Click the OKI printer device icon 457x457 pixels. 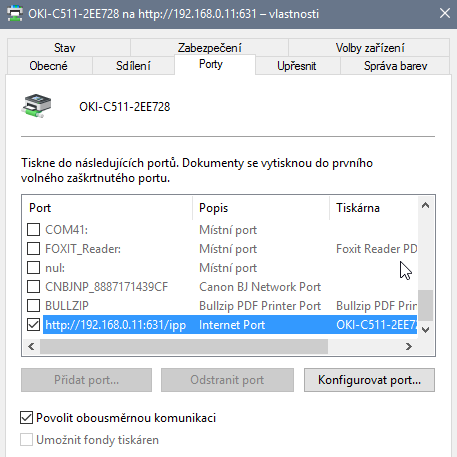pyautogui.click(x=37, y=106)
